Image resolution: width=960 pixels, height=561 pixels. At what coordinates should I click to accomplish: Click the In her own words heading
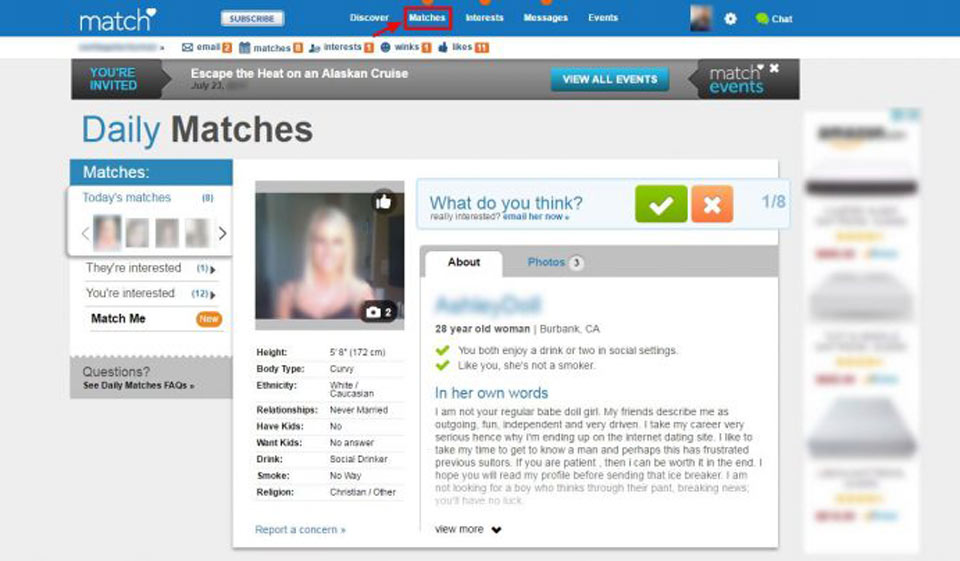pyautogui.click(x=492, y=393)
